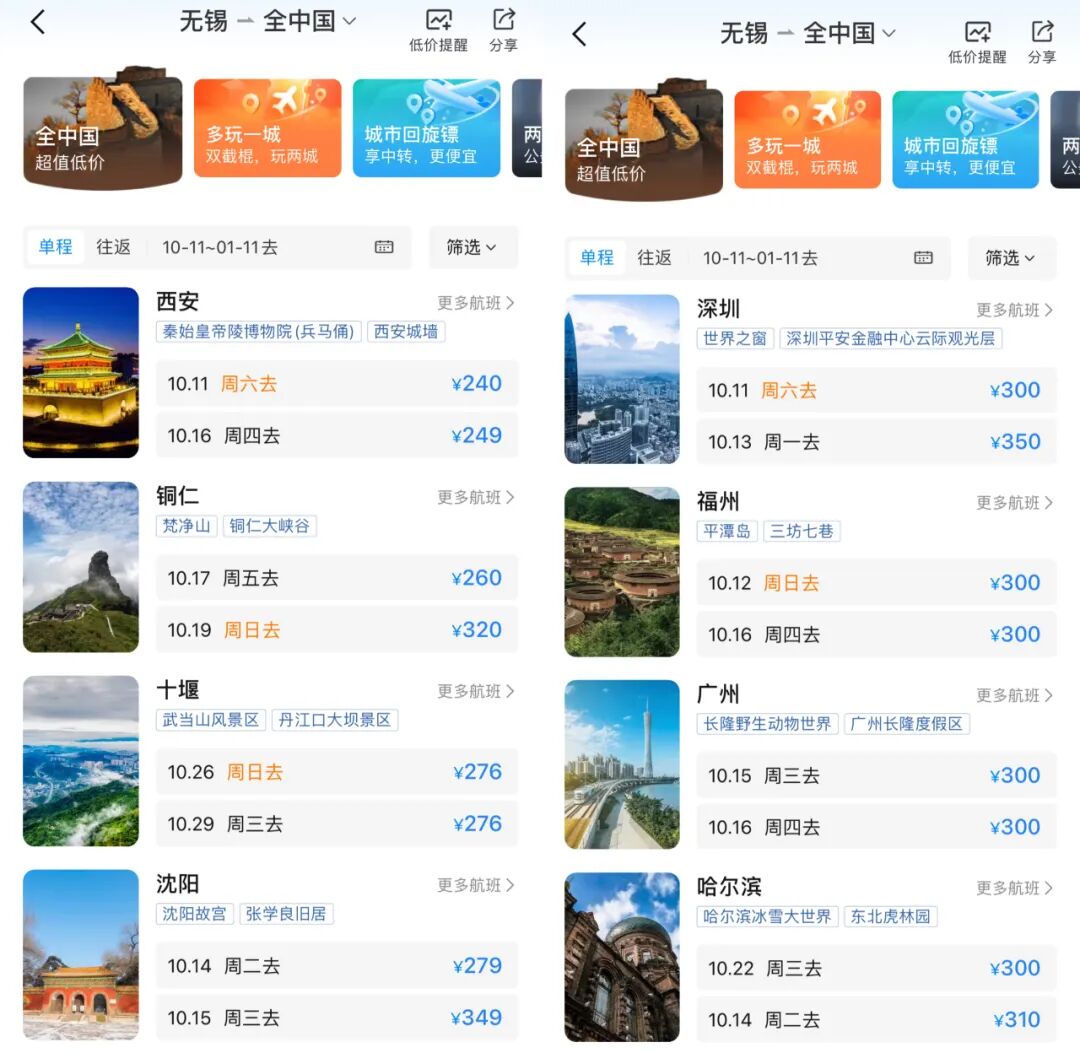Switch to 往返 round trip on the left screen
This screenshot has height=1053, width=1080.
[x=114, y=247]
